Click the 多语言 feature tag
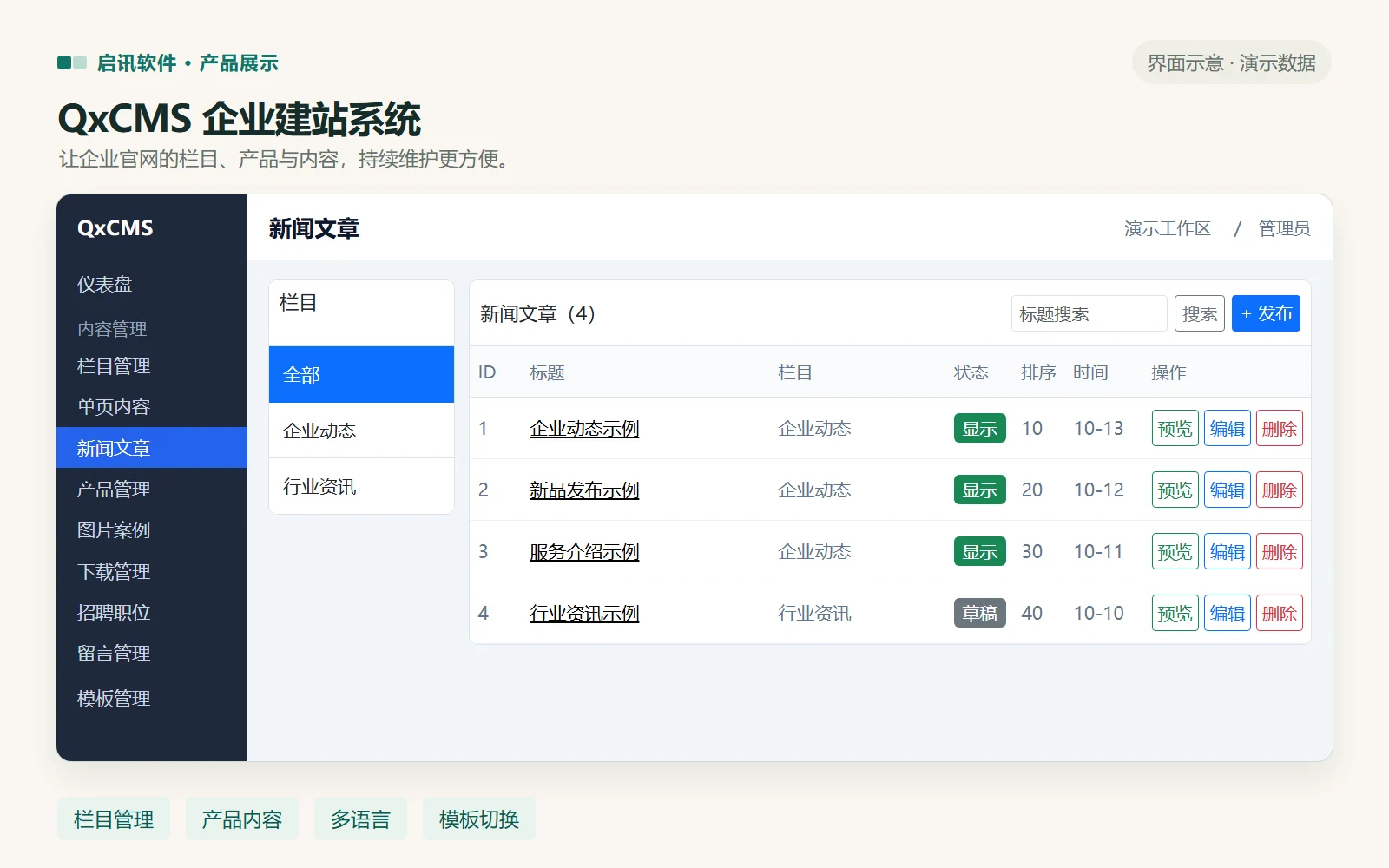1389x868 pixels. [360, 819]
